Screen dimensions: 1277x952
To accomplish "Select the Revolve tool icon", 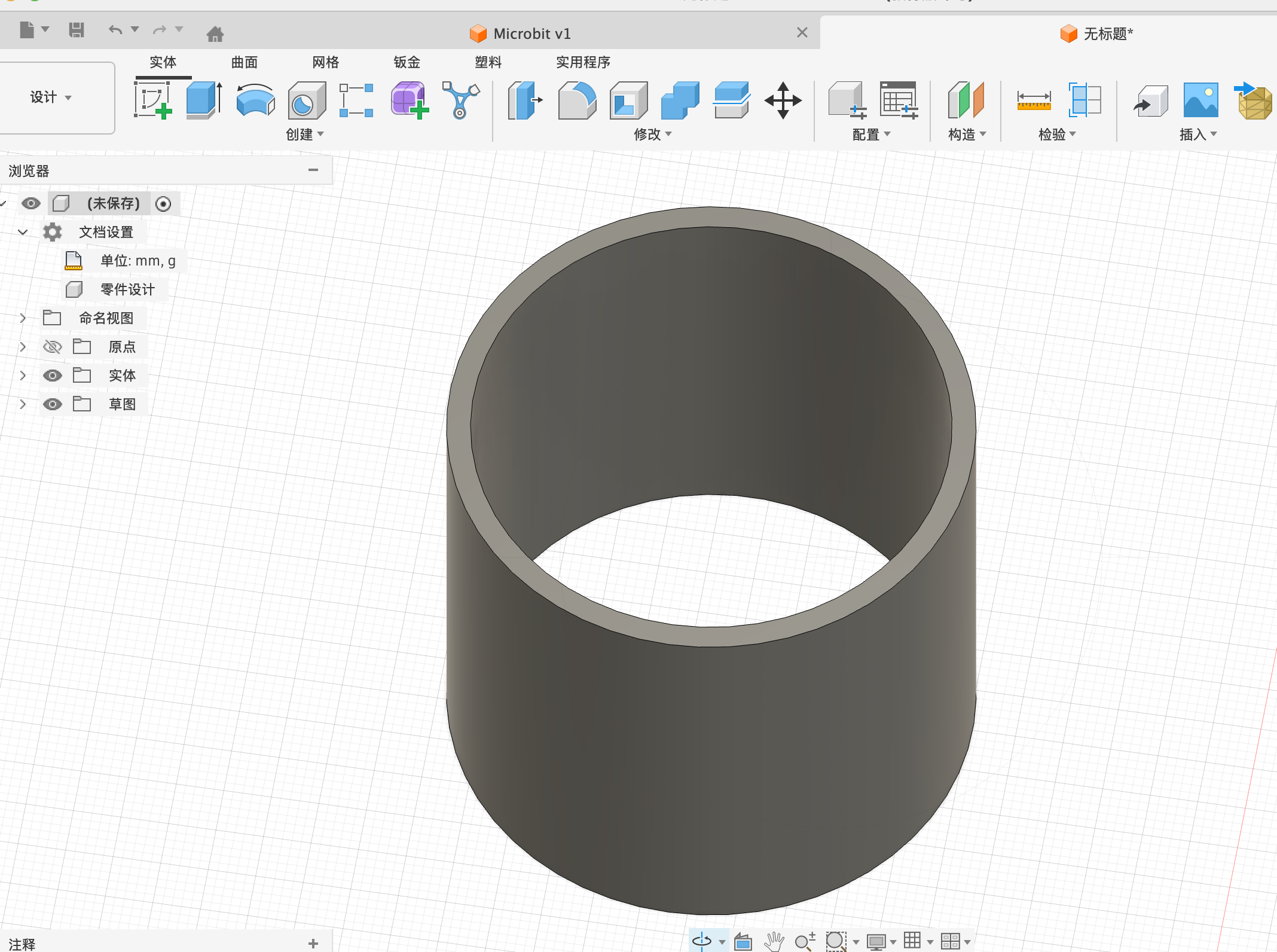I will pyautogui.click(x=255, y=100).
